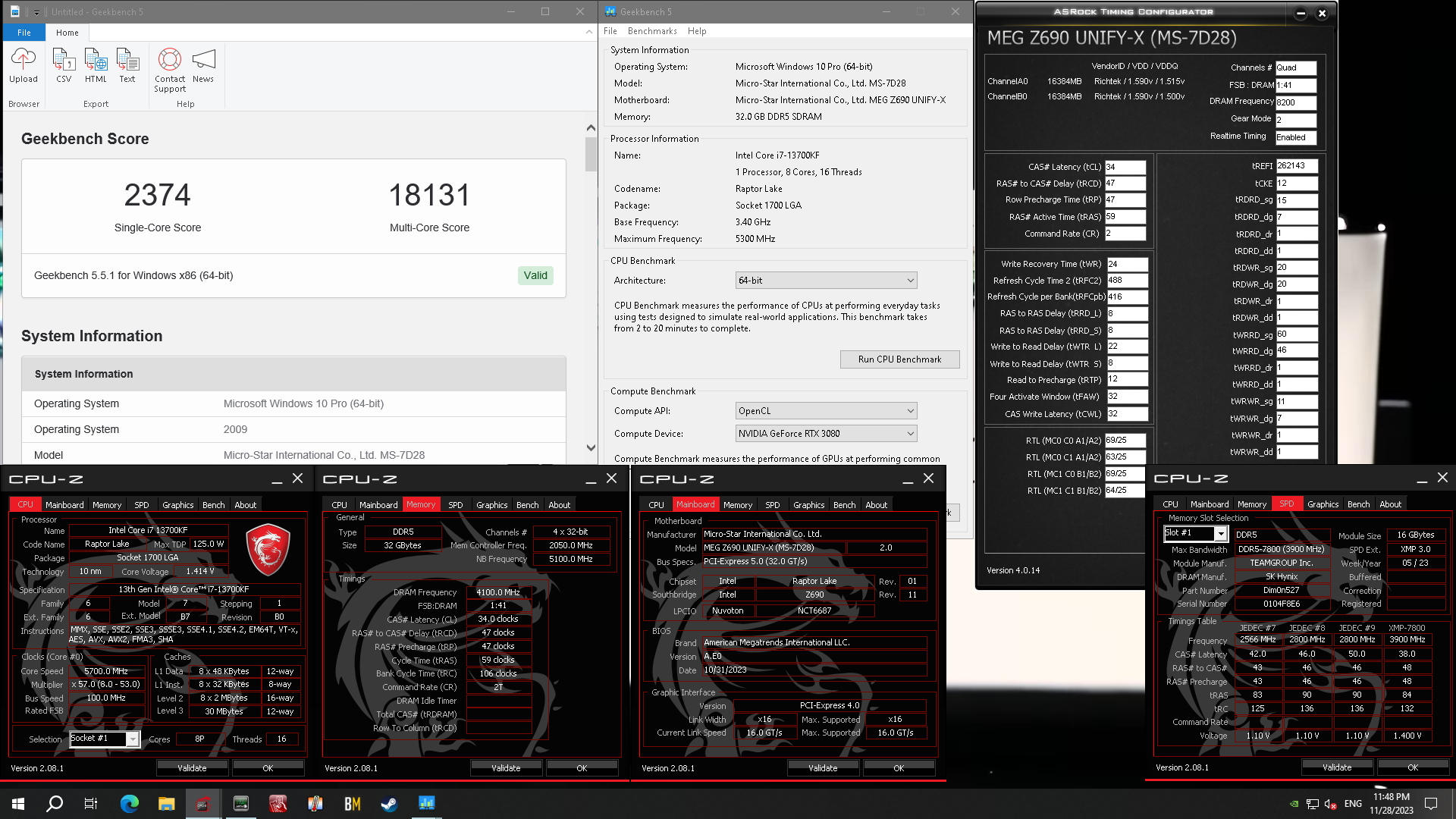Click the thermometer app taskbar icon
Viewport: 1456px width, 819px height.
pos(315,804)
